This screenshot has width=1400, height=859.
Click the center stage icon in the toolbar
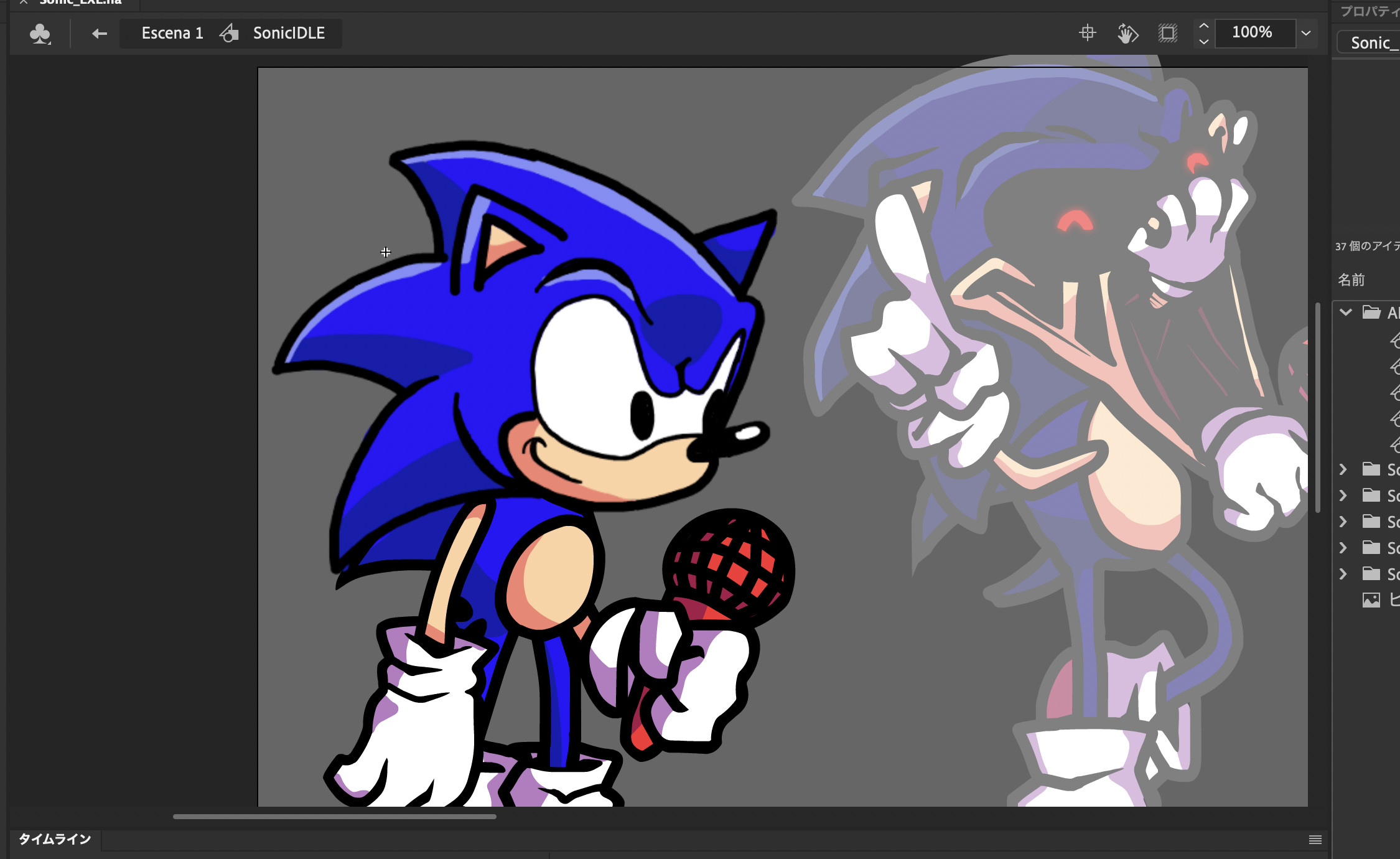pos(1087,34)
